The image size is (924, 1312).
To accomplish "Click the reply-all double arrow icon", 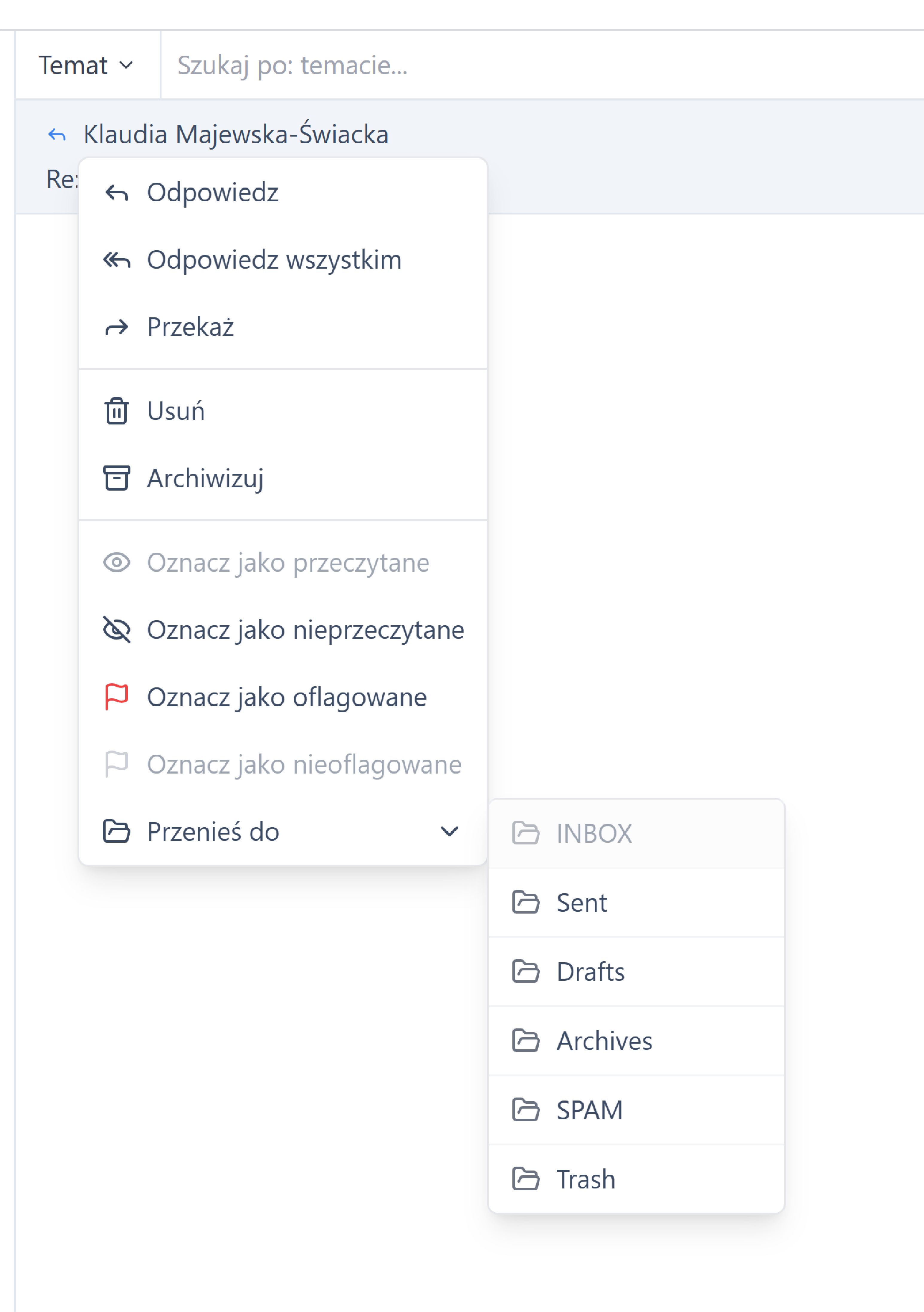I will click(117, 261).
